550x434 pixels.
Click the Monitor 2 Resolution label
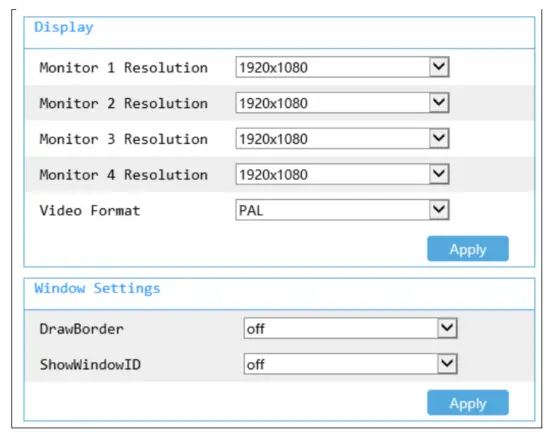(123, 103)
